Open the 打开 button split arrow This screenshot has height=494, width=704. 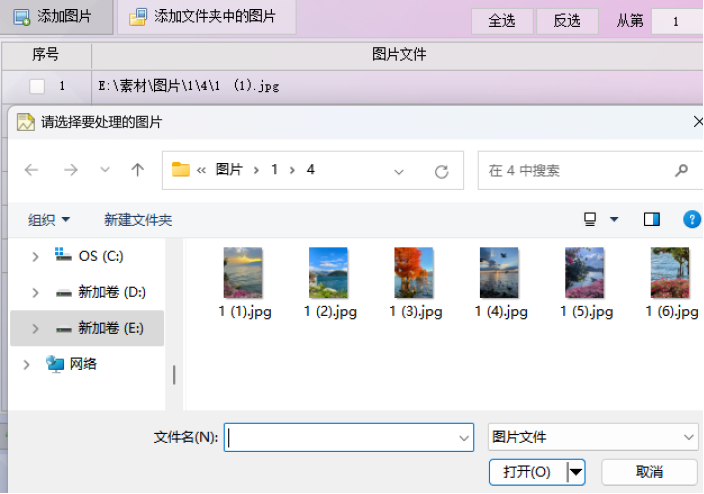[576, 472]
